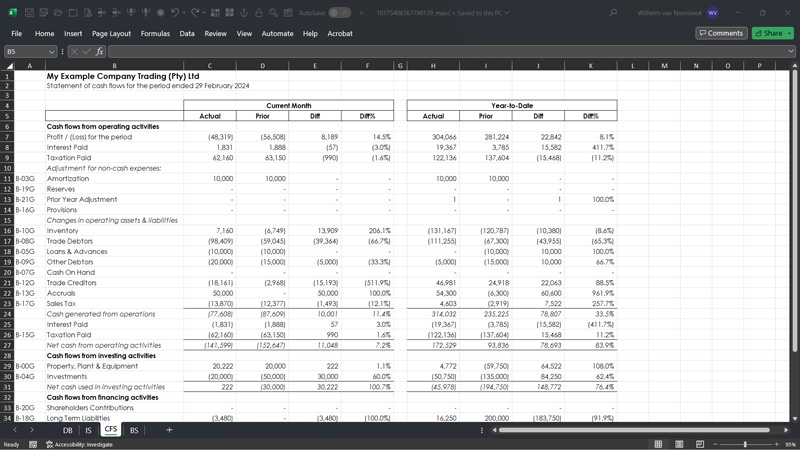The width and height of the screenshot is (800, 450).
Task: Click the next sheet navigation arrow
Action: [31, 430]
